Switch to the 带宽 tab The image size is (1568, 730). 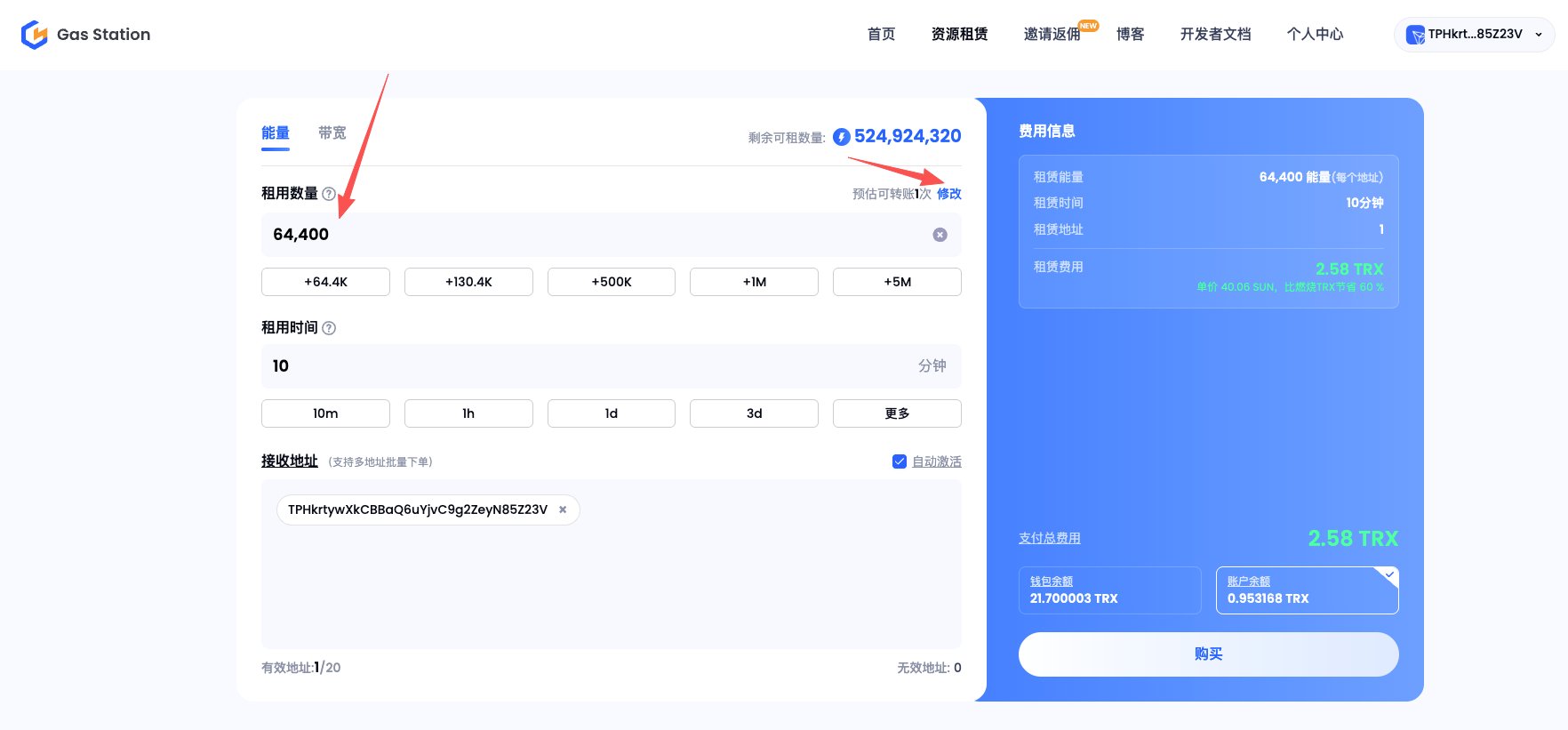[332, 133]
